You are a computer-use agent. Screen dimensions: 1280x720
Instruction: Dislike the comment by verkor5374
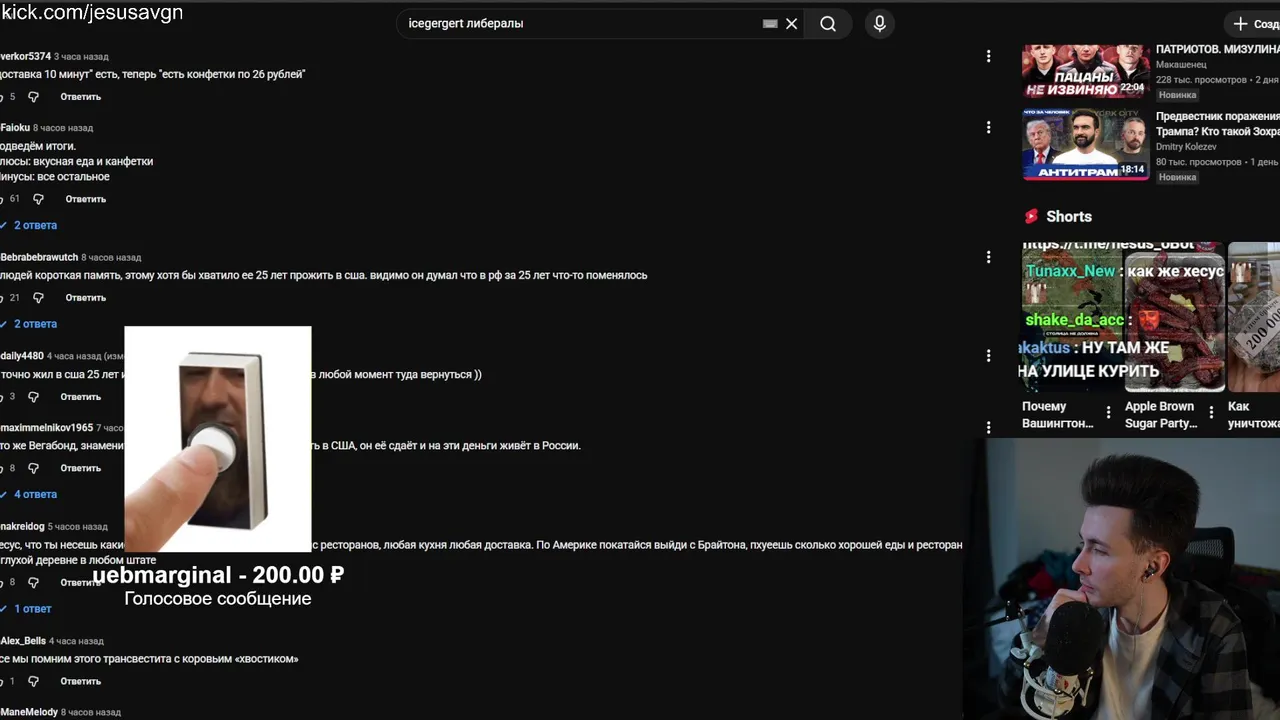[x=33, y=97]
